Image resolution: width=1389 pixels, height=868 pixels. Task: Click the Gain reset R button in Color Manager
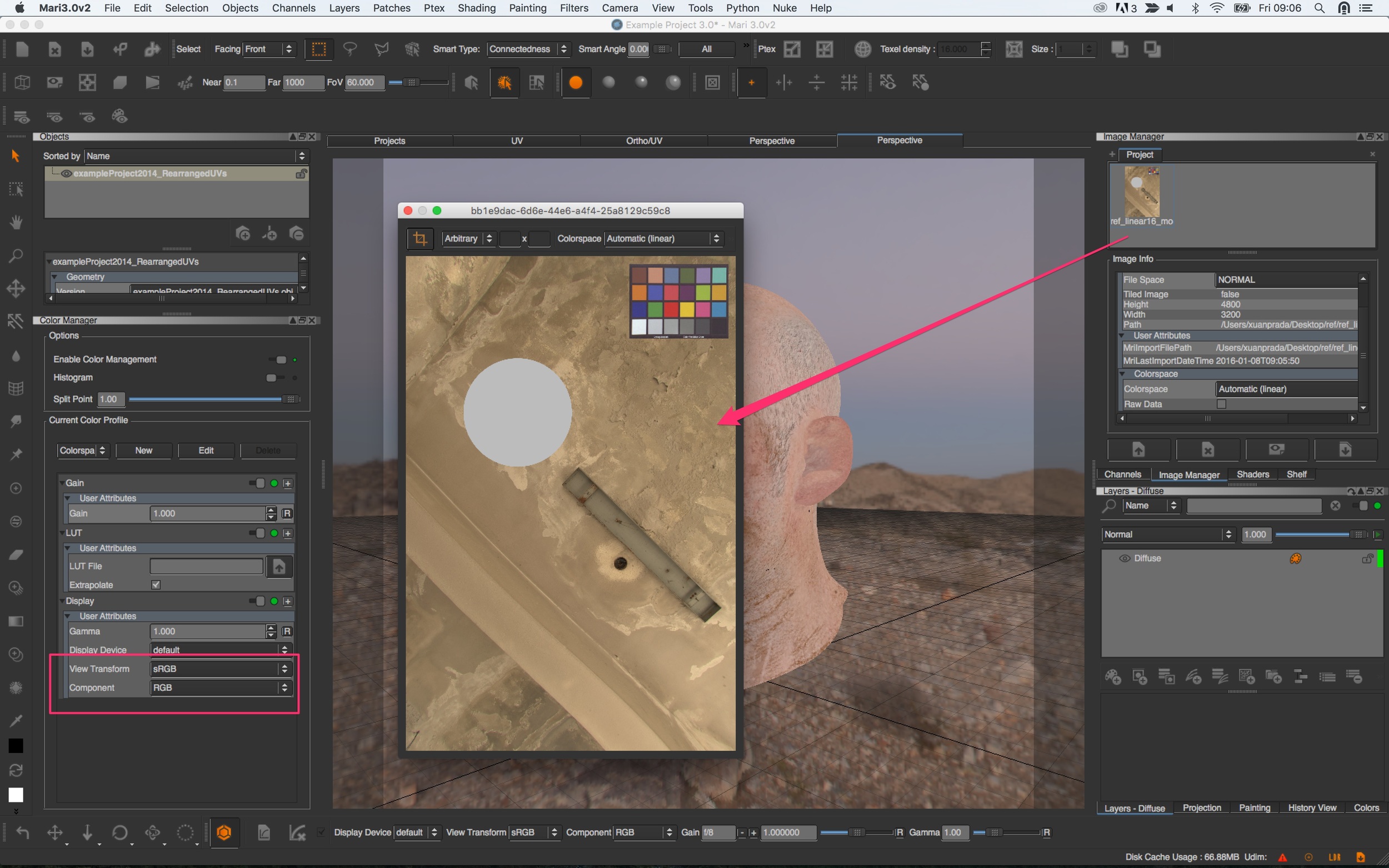tap(287, 514)
